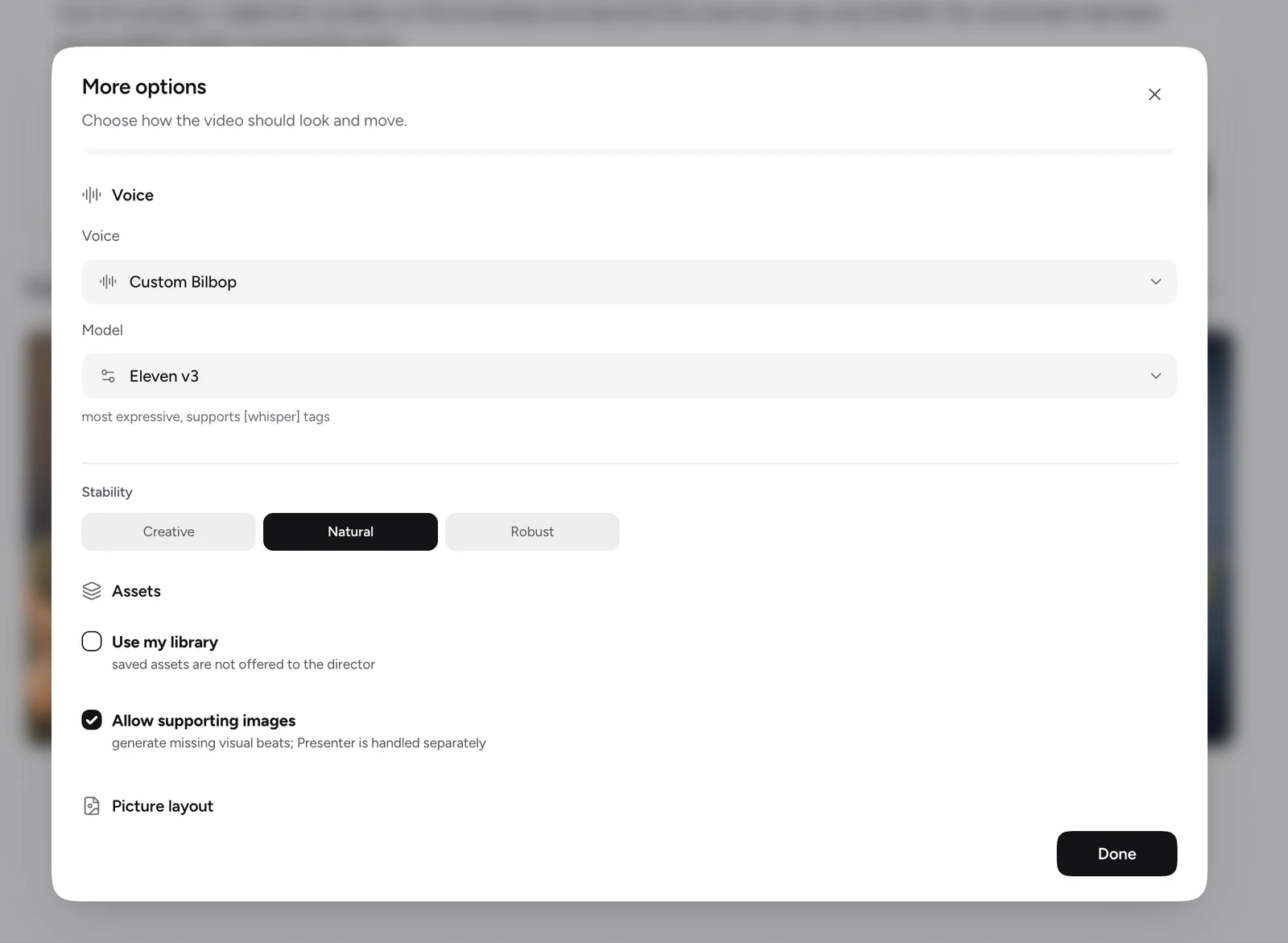The width and height of the screenshot is (1288, 943).
Task: Click 'saved assets are not offered to the director'
Action: [x=243, y=664]
